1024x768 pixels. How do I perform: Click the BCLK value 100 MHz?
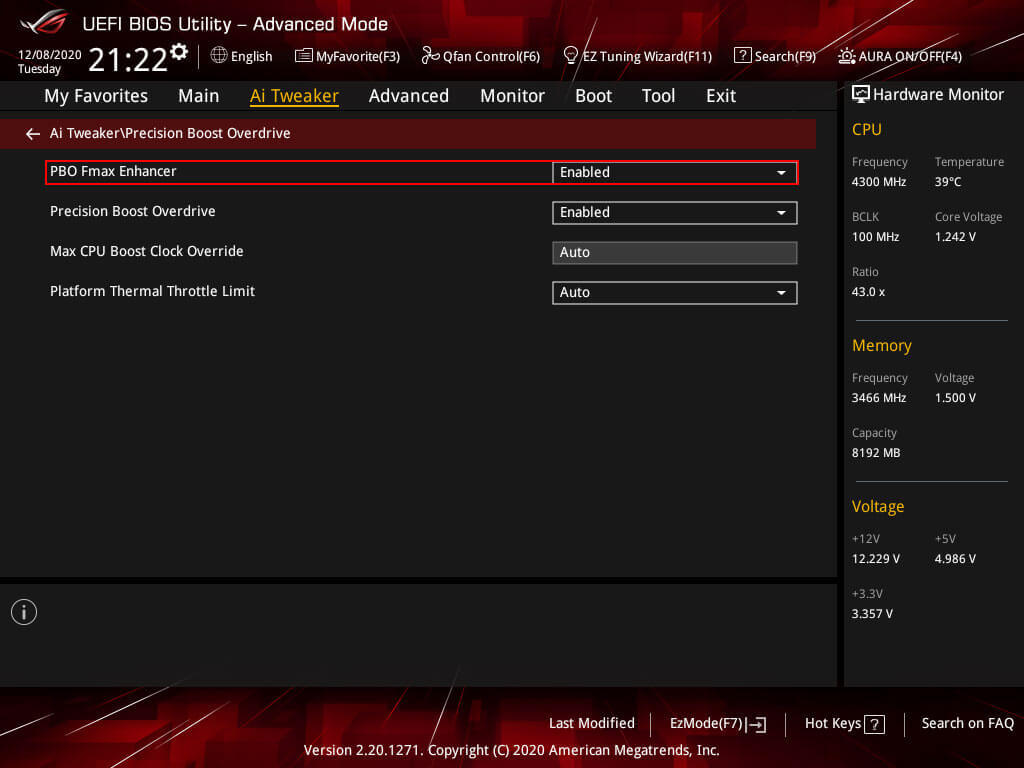pyautogui.click(x=875, y=237)
